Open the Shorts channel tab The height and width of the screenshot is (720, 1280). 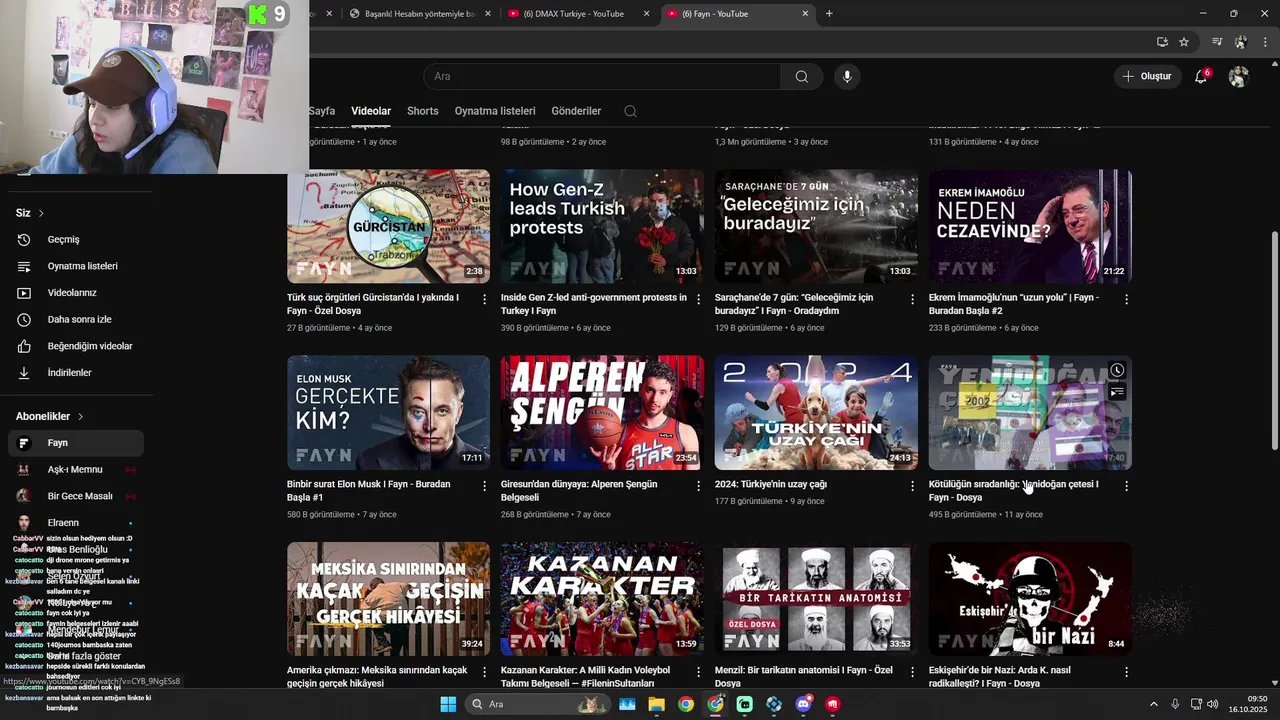pyautogui.click(x=423, y=111)
